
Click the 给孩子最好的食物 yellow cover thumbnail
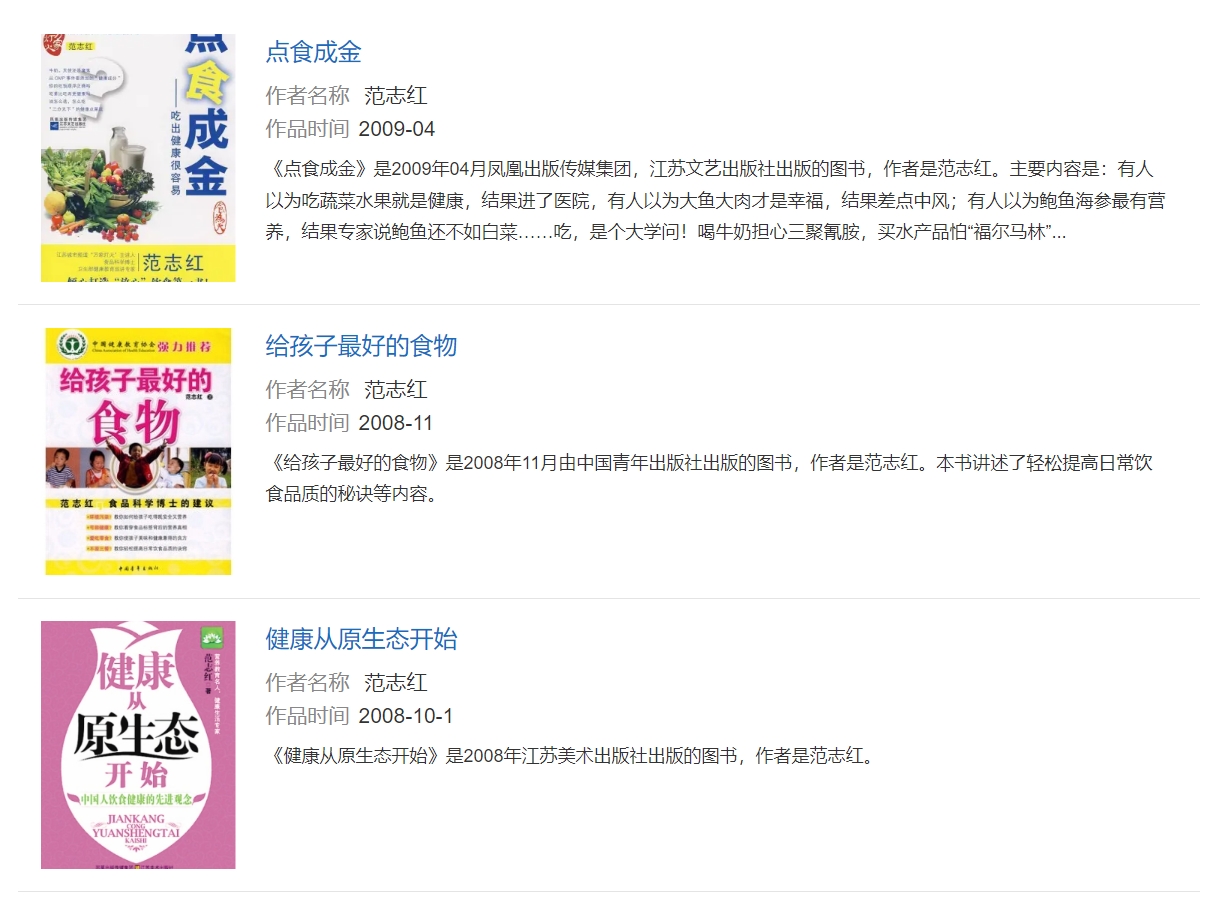tap(138, 451)
